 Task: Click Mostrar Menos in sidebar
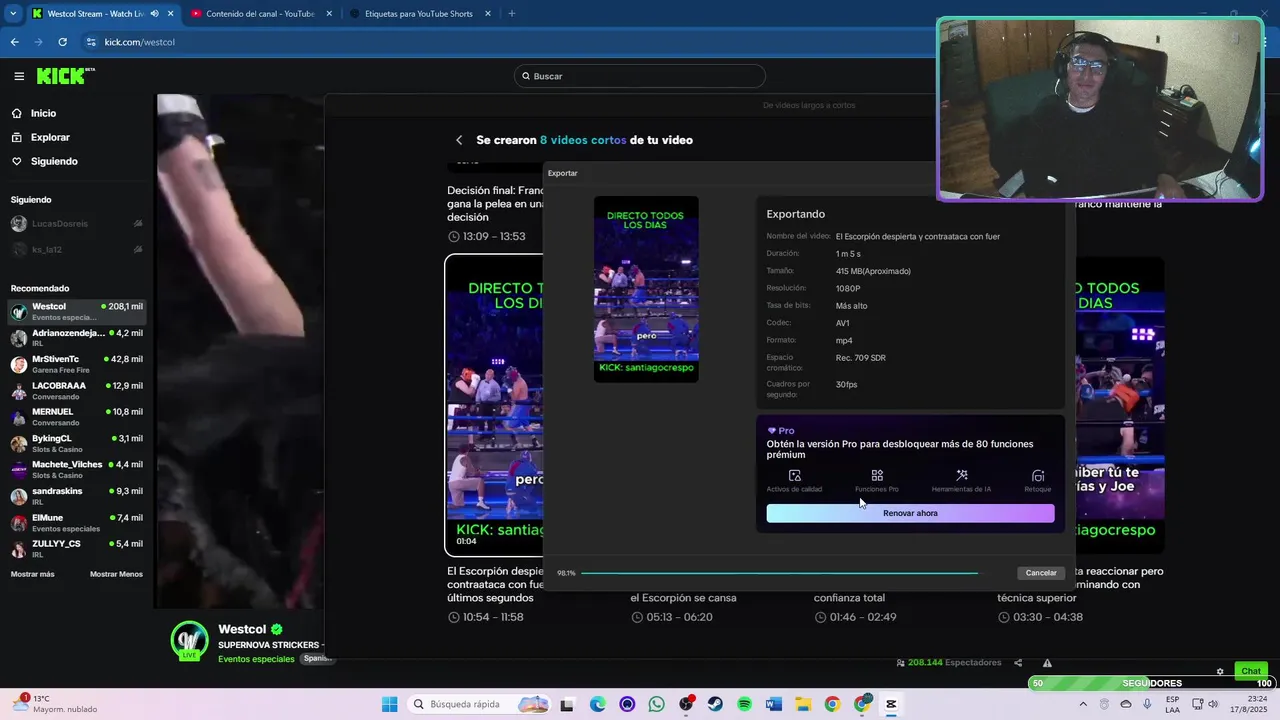116,574
